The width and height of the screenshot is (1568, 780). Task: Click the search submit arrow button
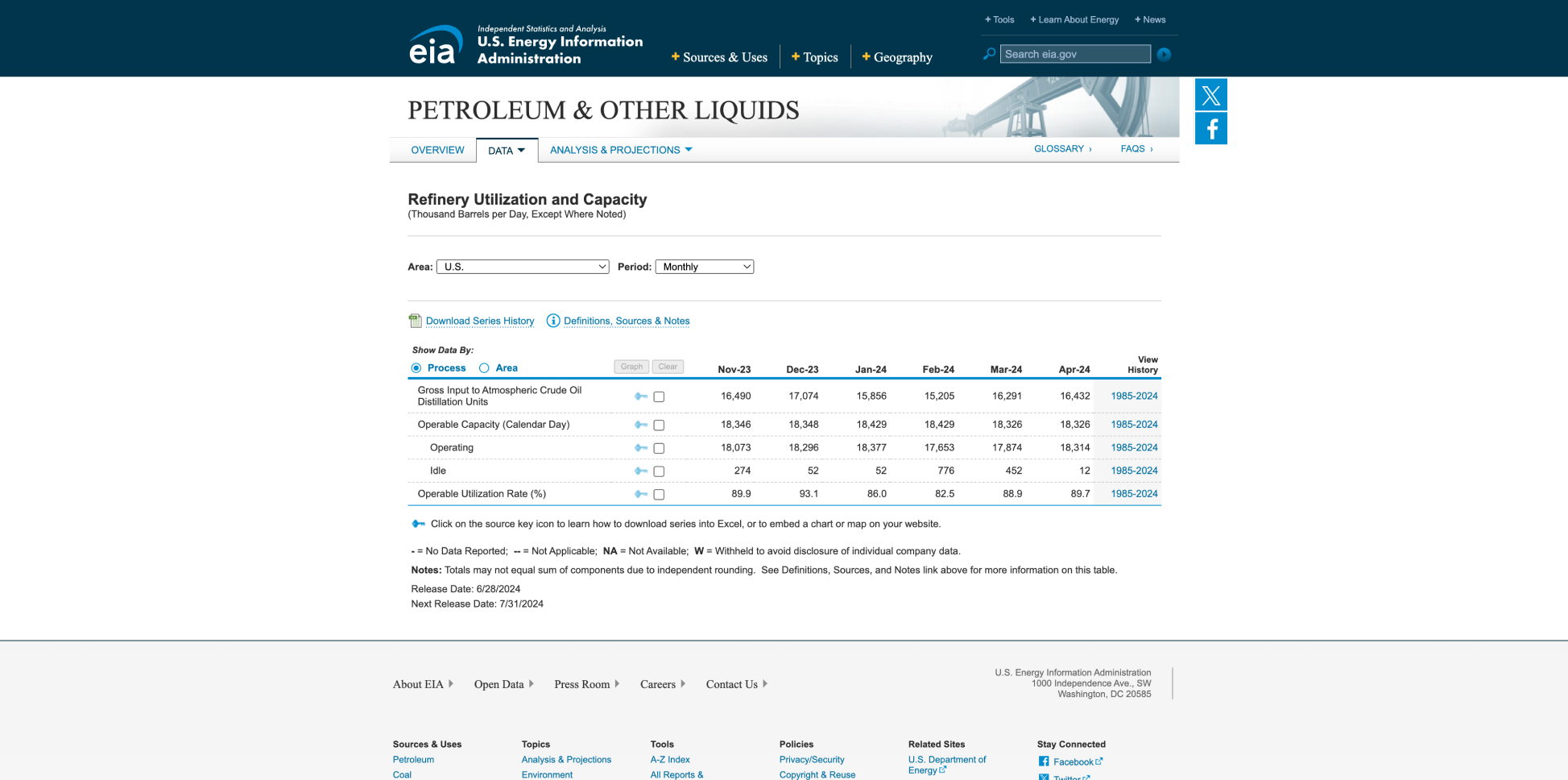tap(1164, 55)
